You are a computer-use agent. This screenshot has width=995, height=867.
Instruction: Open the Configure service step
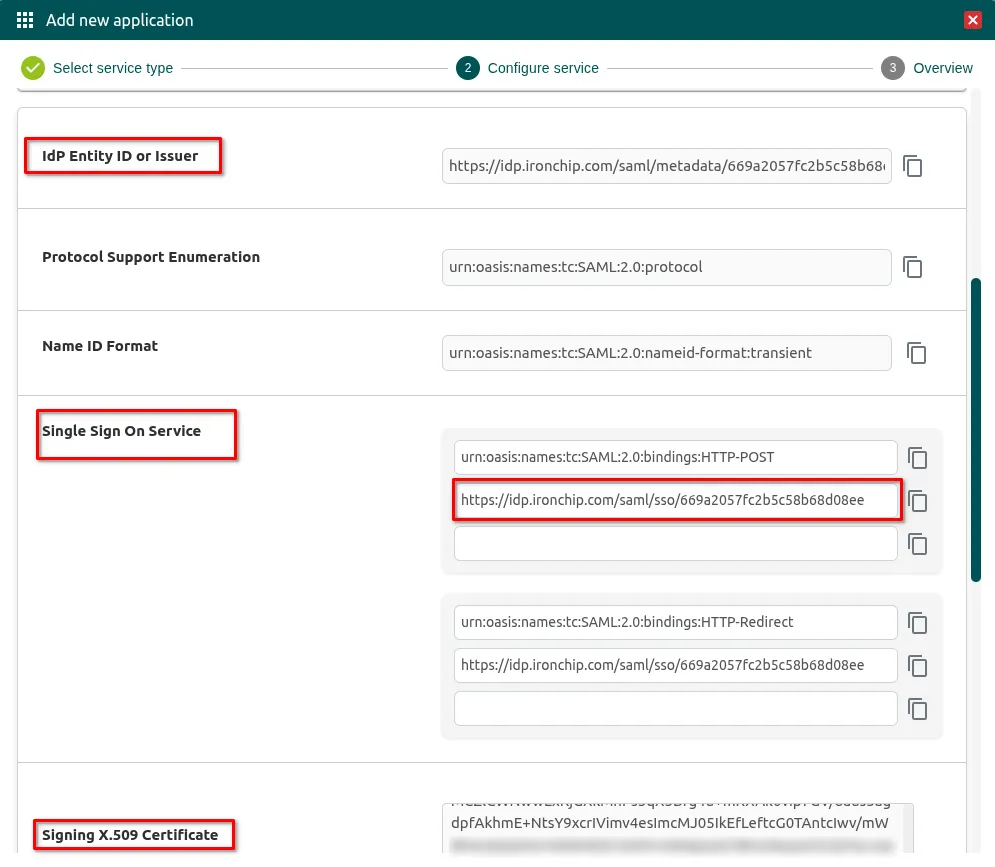pyautogui.click(x=543, y=68)
